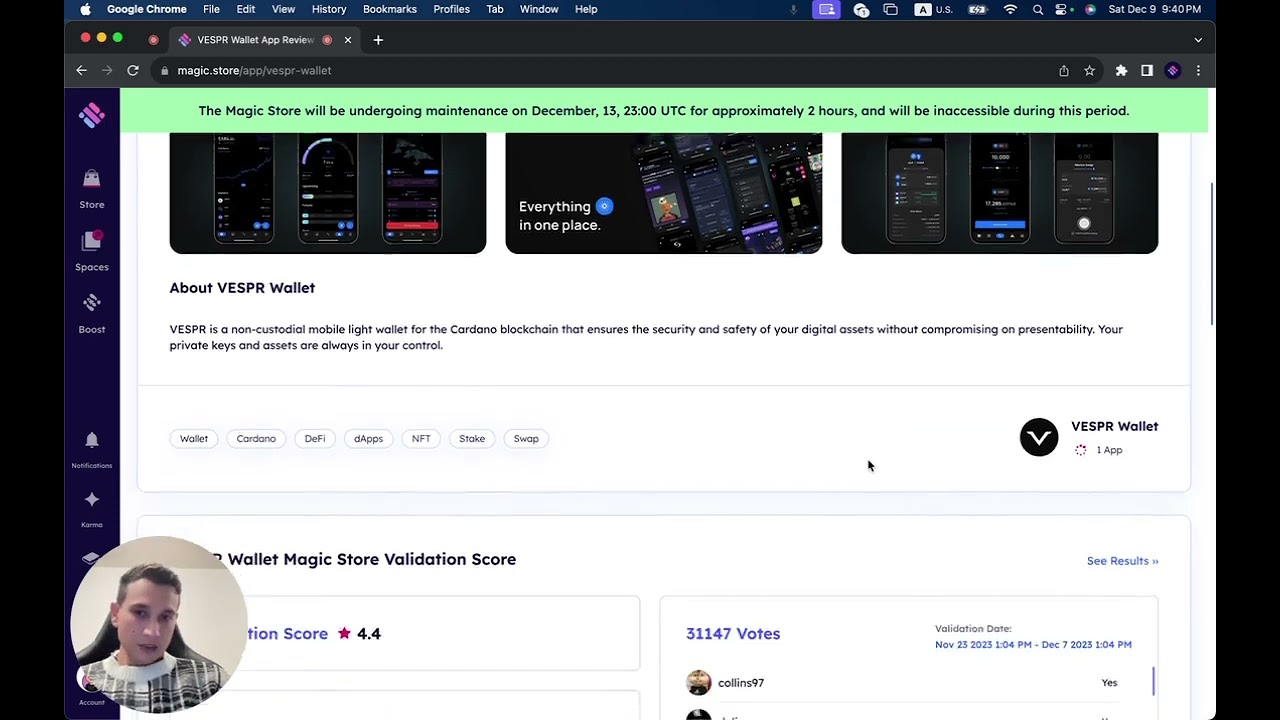Open the Edit menu
This screenshot has width=1280, height=720.
coord(246,9)
